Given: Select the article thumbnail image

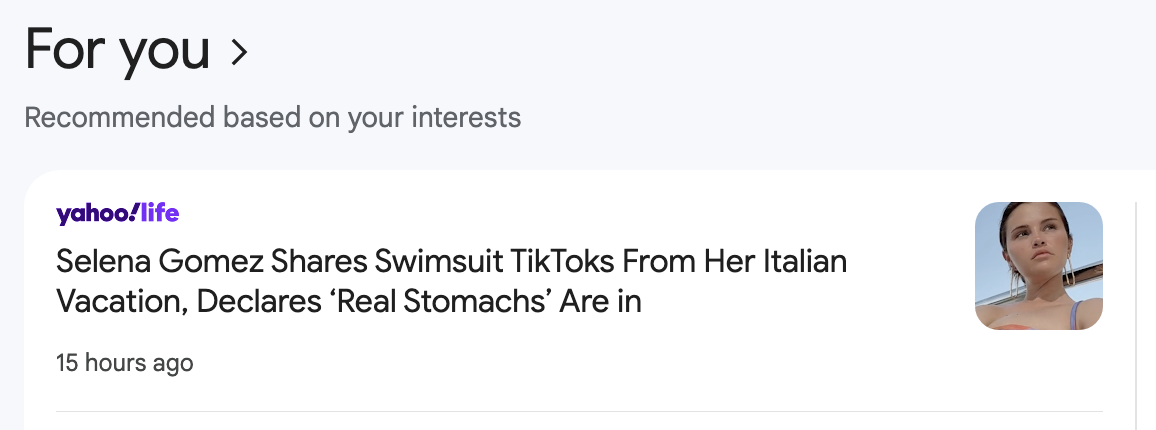Looking at the screenshot, I should (1038, 266).
